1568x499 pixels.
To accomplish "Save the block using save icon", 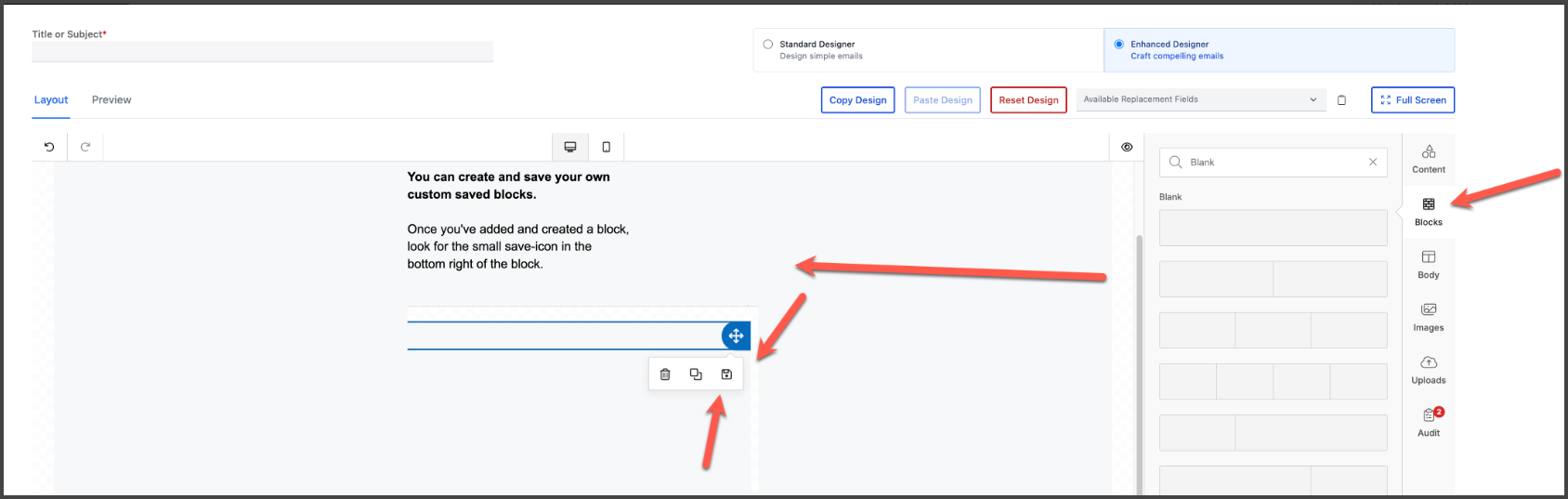I will pos(726,374).
